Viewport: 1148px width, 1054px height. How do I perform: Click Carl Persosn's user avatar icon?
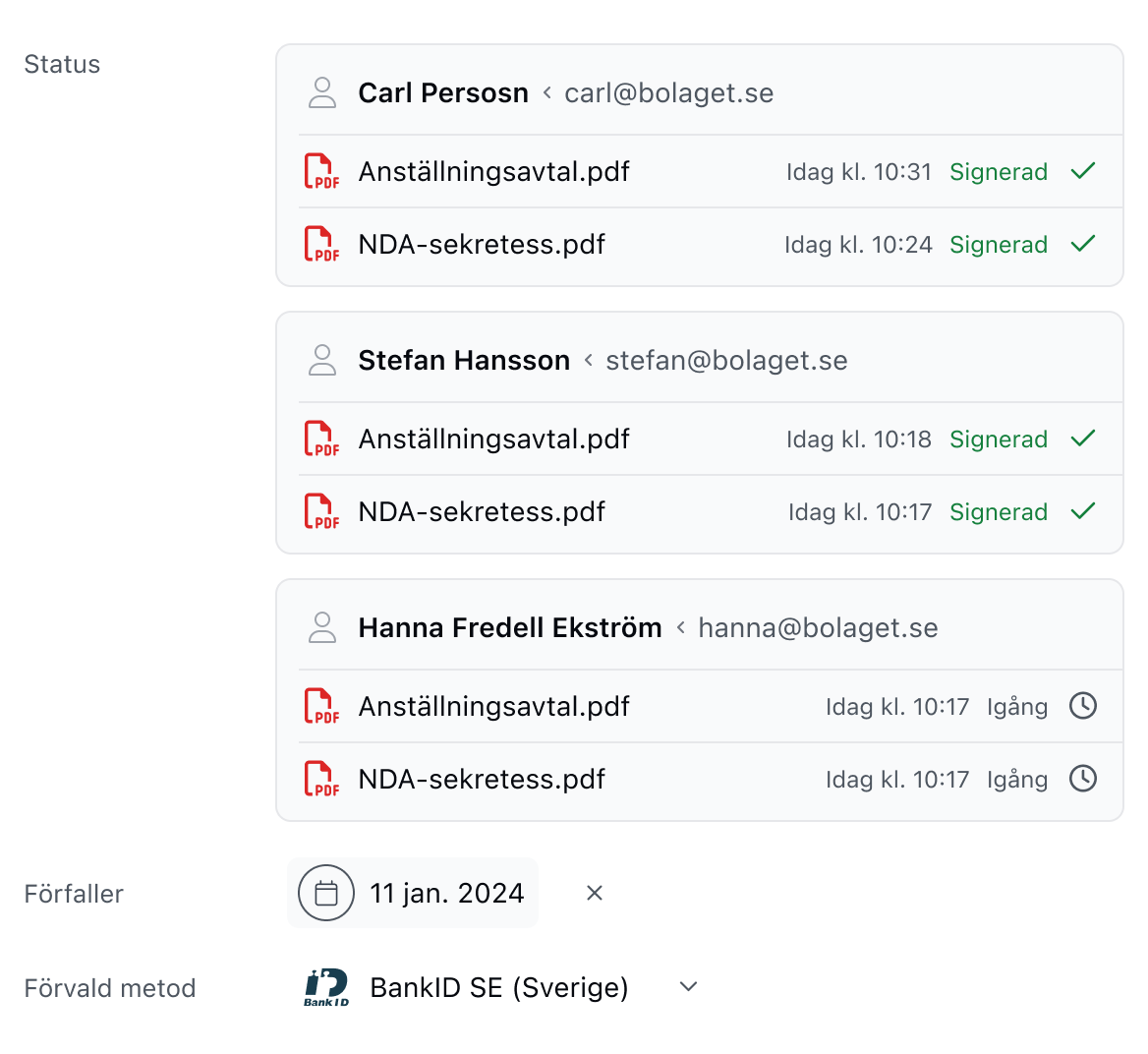click(x=322, y=93)
